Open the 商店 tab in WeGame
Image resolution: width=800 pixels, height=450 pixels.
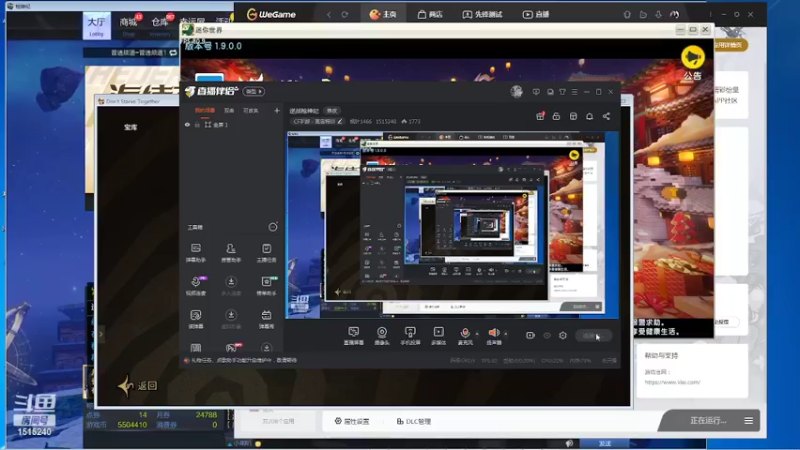pyautogui.click(x=430, y=14)
